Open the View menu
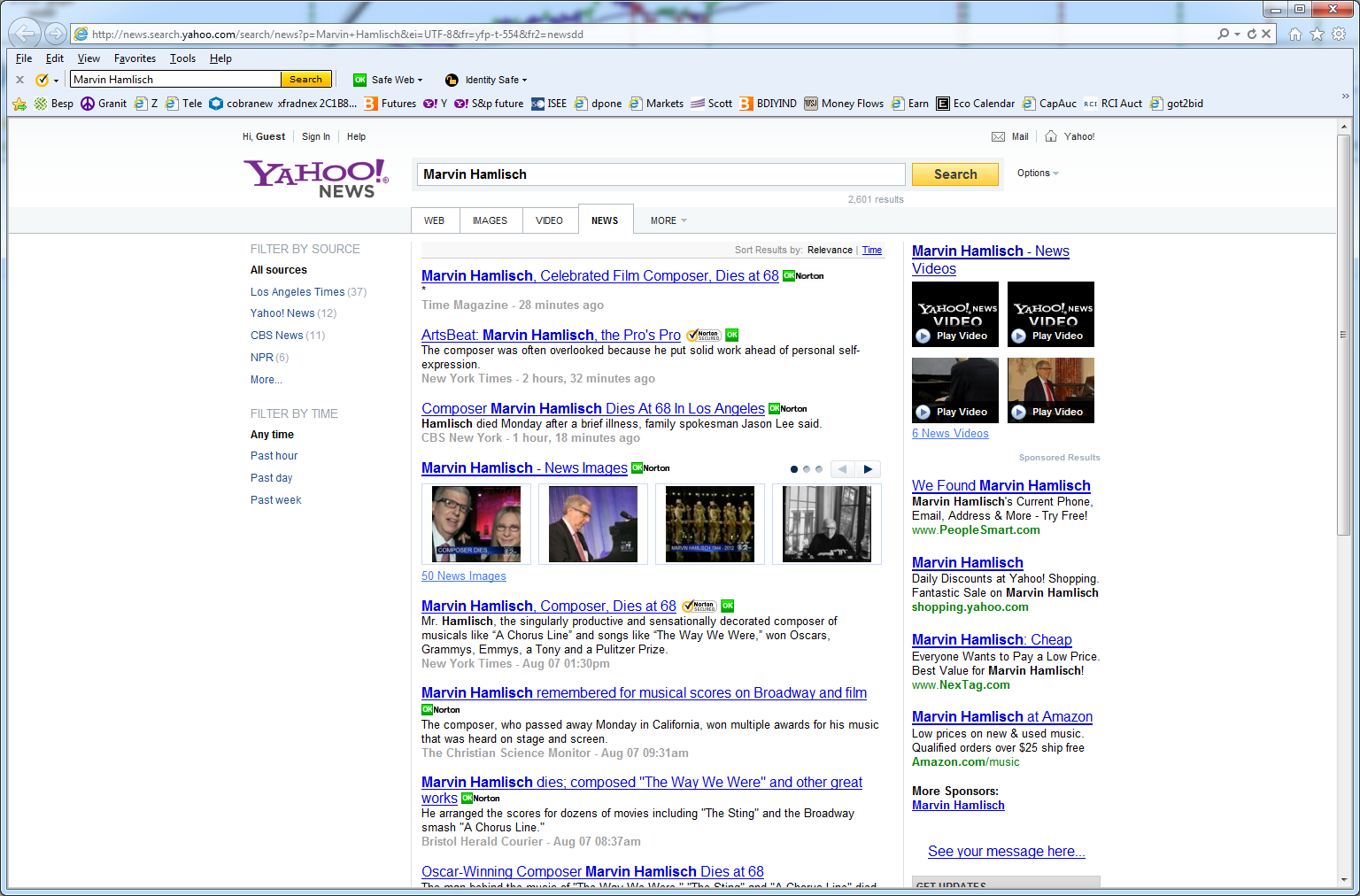1360x896 pixels. [x=89, y=58]
